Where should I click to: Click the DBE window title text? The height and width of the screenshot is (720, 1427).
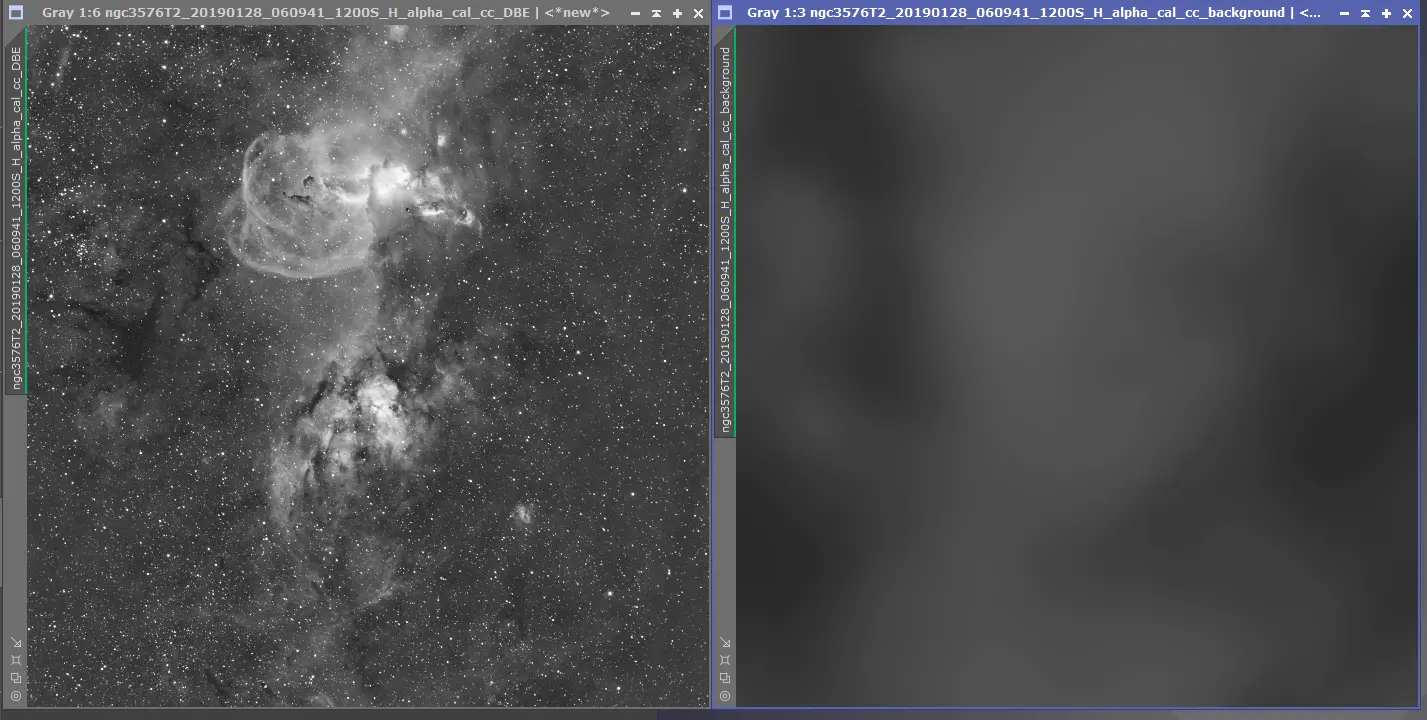pyautogui.click(x=325, y=13)
